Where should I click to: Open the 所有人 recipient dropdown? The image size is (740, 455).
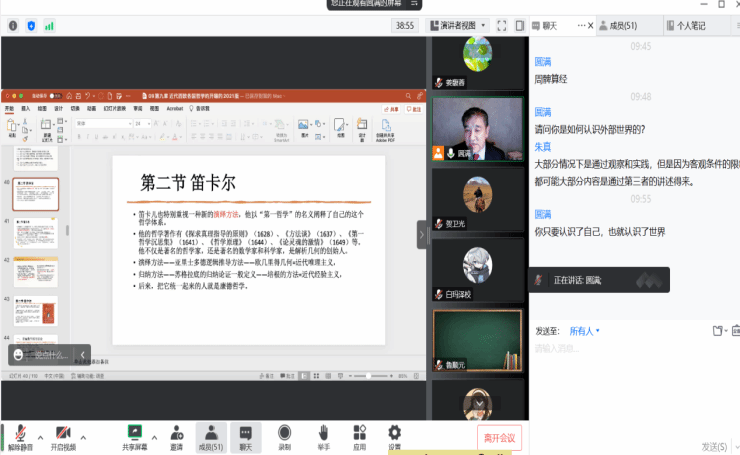(585, 330)
